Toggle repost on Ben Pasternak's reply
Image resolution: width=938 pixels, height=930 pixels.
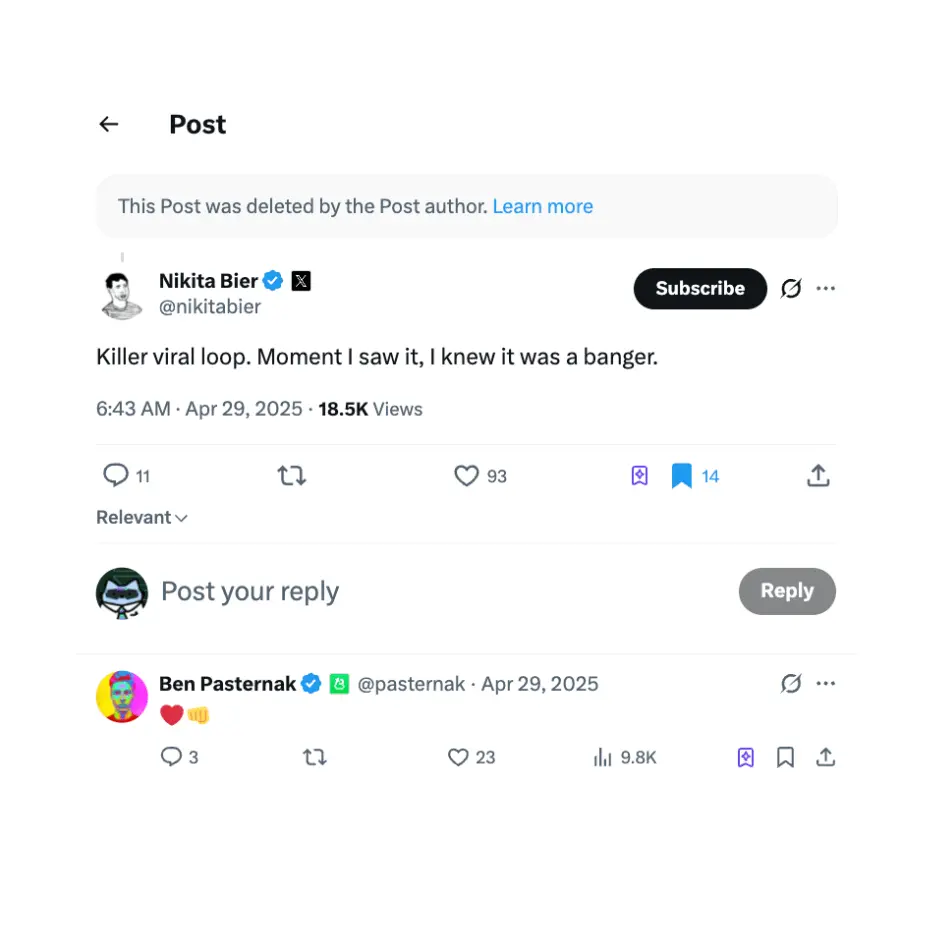point(314,757)
